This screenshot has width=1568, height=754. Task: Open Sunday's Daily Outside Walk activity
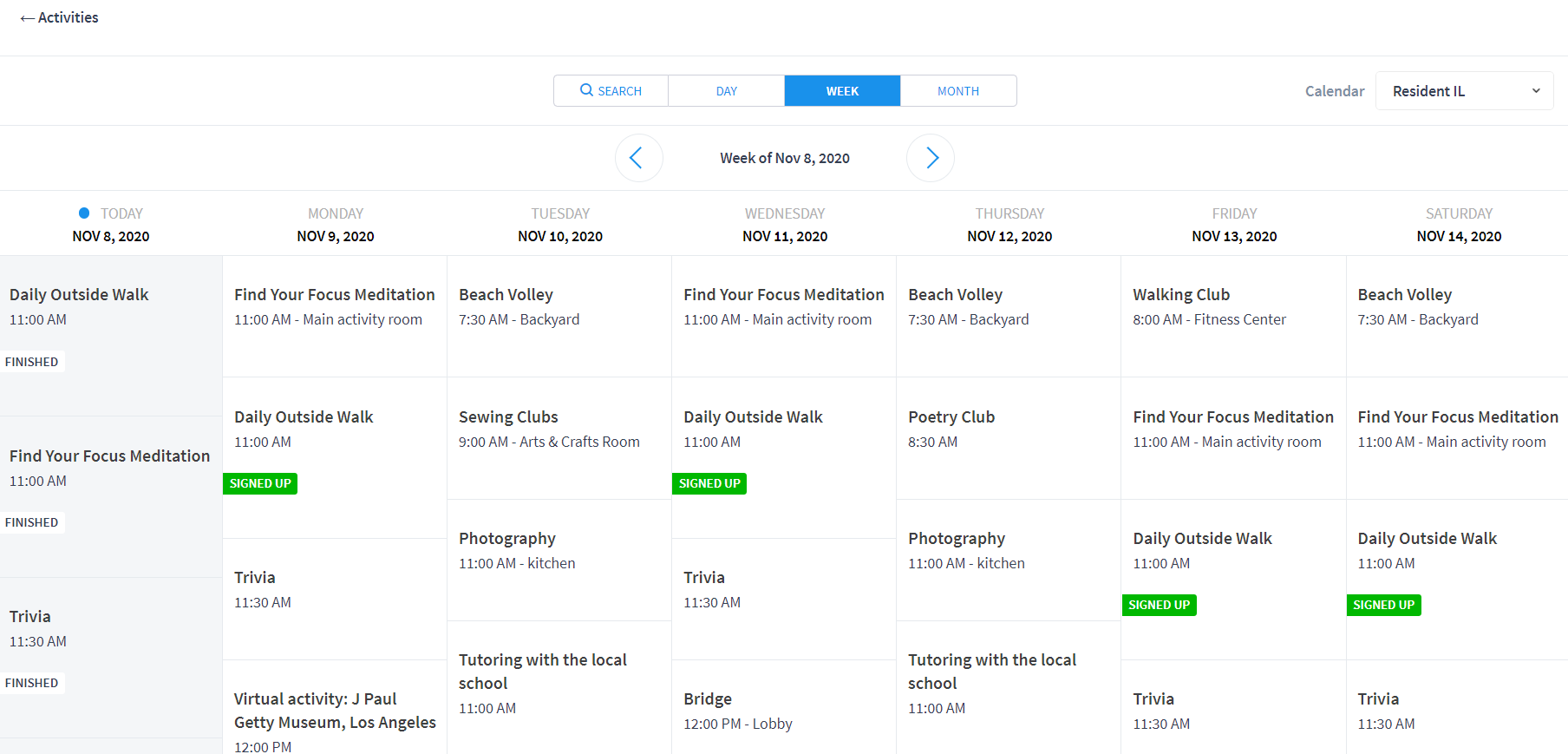click(x=111, y=336)
